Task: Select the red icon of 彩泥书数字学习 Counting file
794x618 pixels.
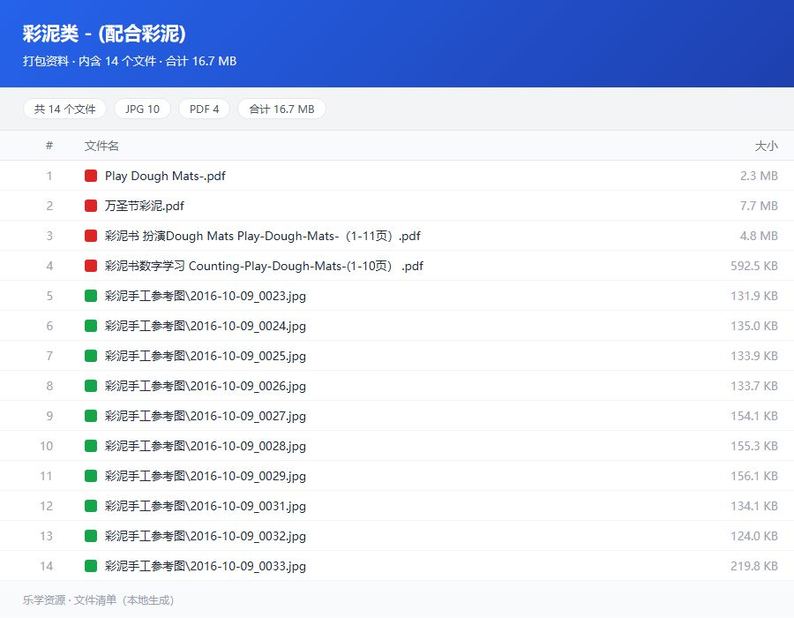Action: pyautogui.click(x=91, y=265)
